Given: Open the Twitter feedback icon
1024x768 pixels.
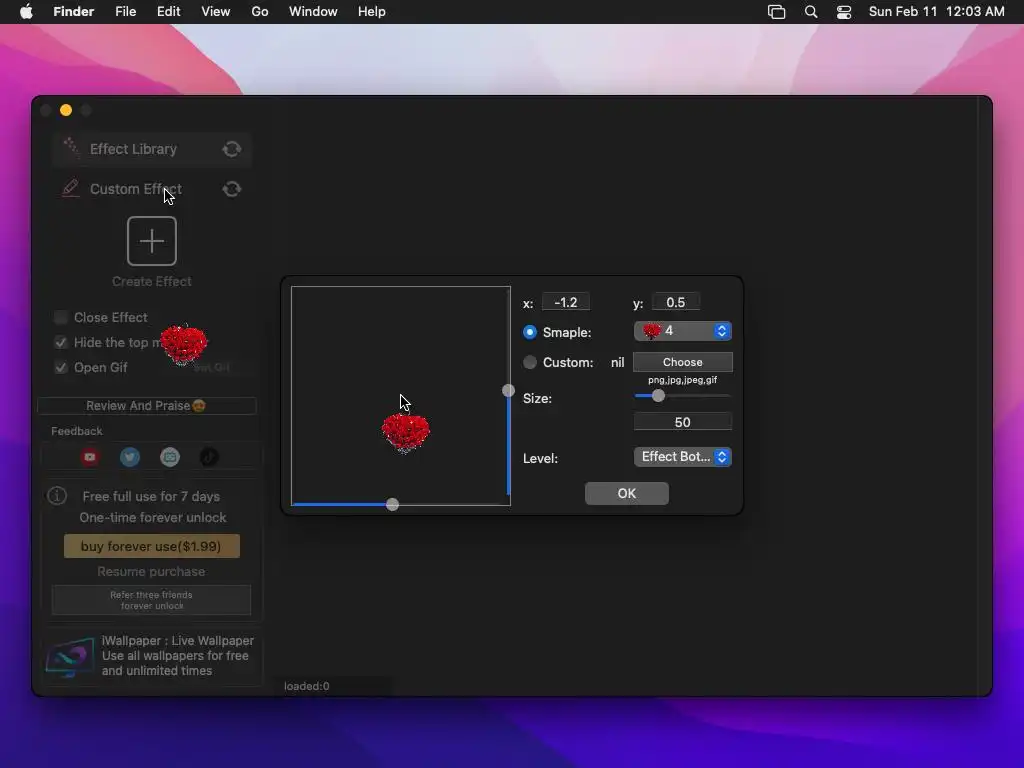Looking at the screenshot, I should 130,457.
